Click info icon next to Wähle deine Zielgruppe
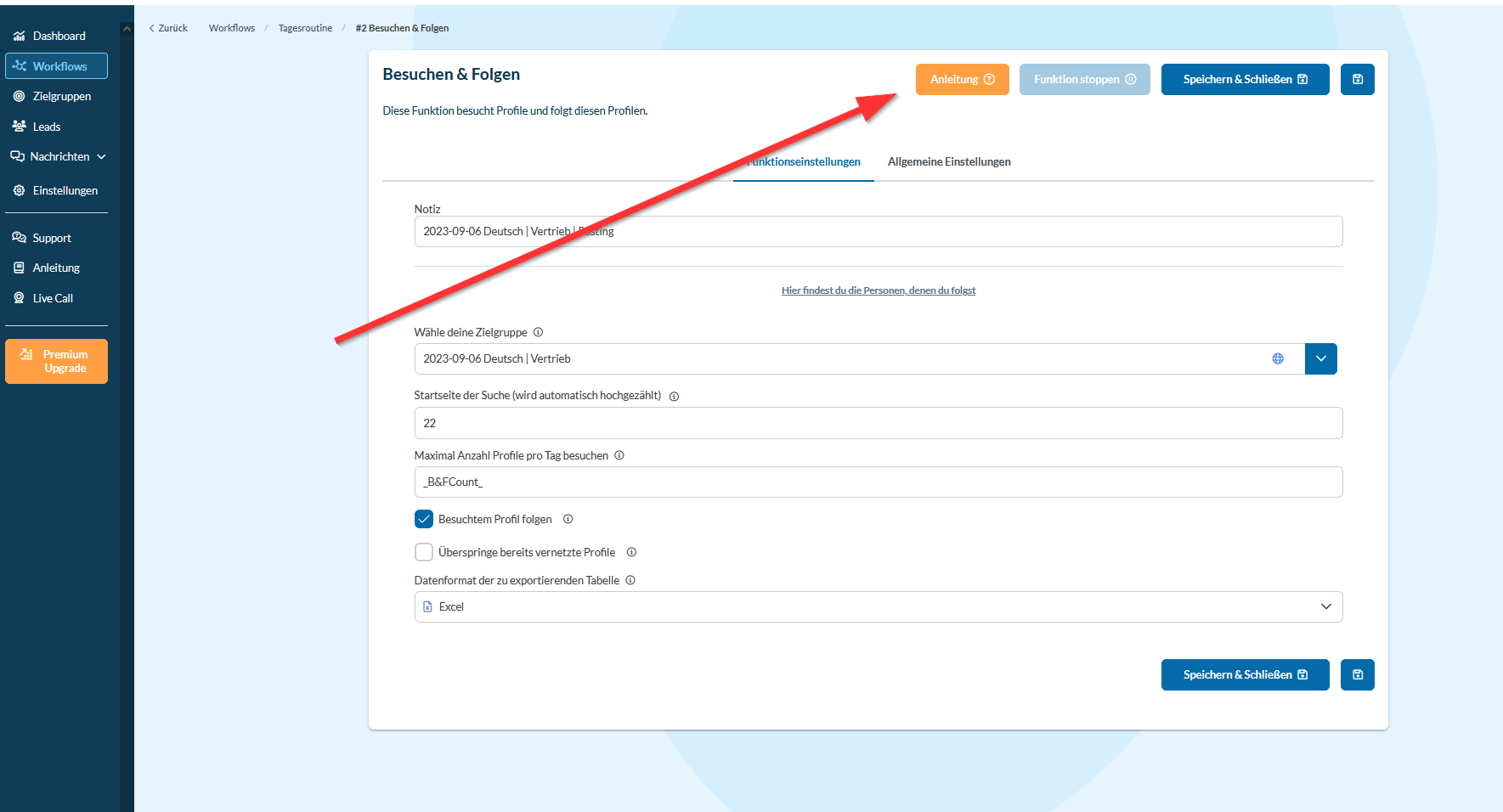 [538, 333]
